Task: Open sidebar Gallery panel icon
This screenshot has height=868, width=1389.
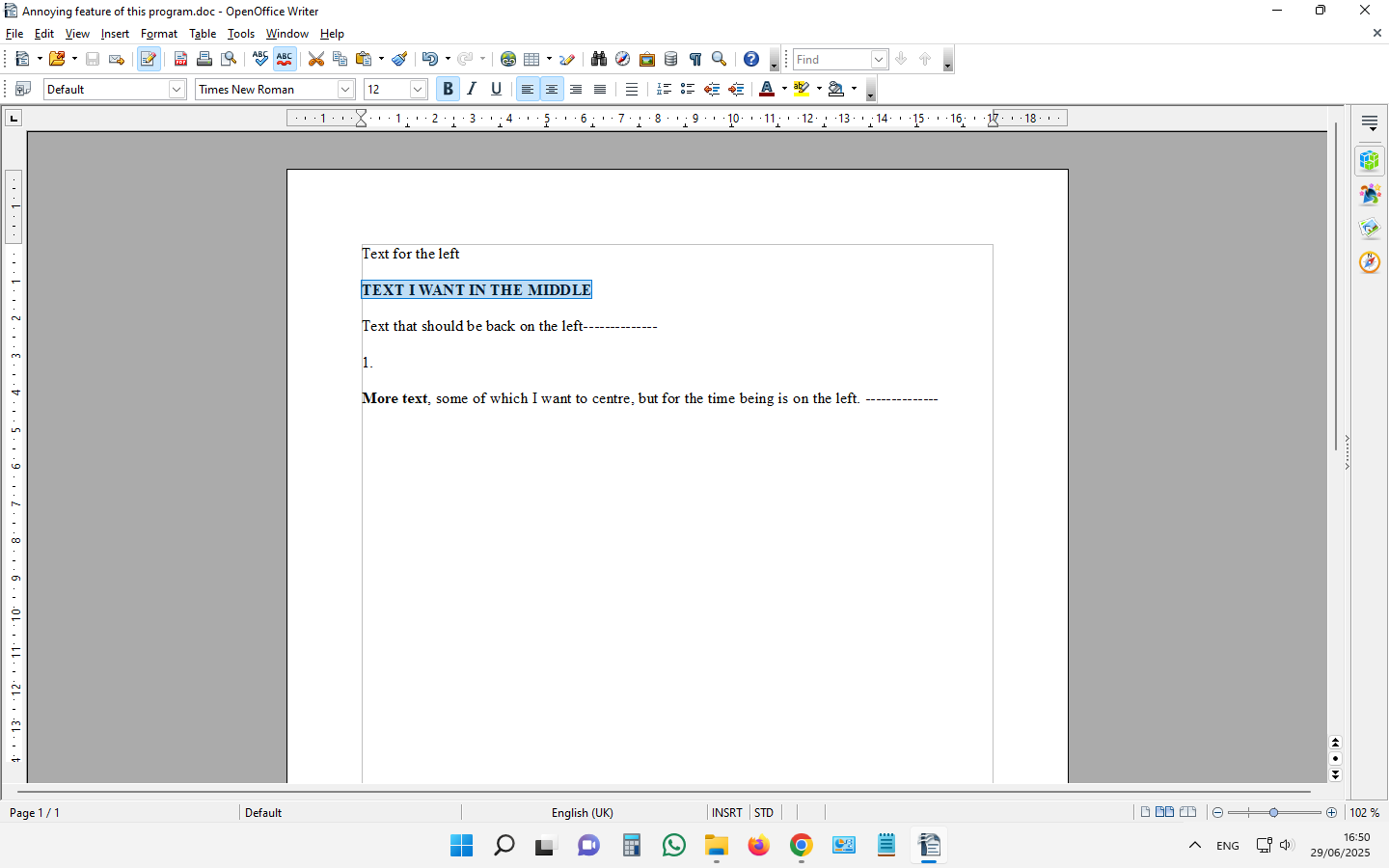Action: point(1370,229)
